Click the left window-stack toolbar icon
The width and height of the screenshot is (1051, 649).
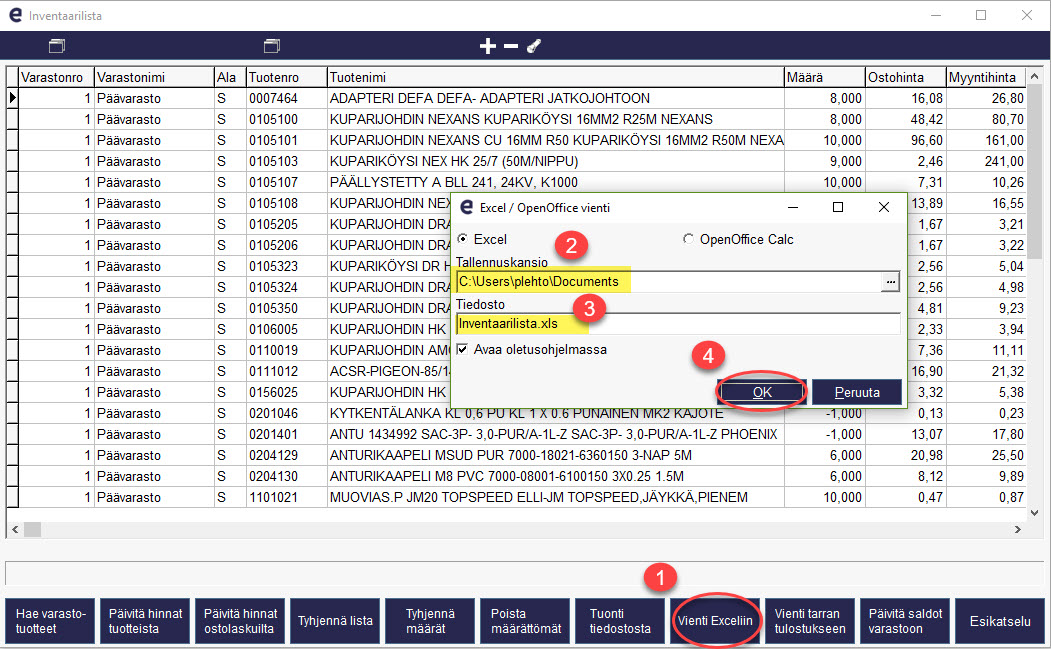point(57,46)
